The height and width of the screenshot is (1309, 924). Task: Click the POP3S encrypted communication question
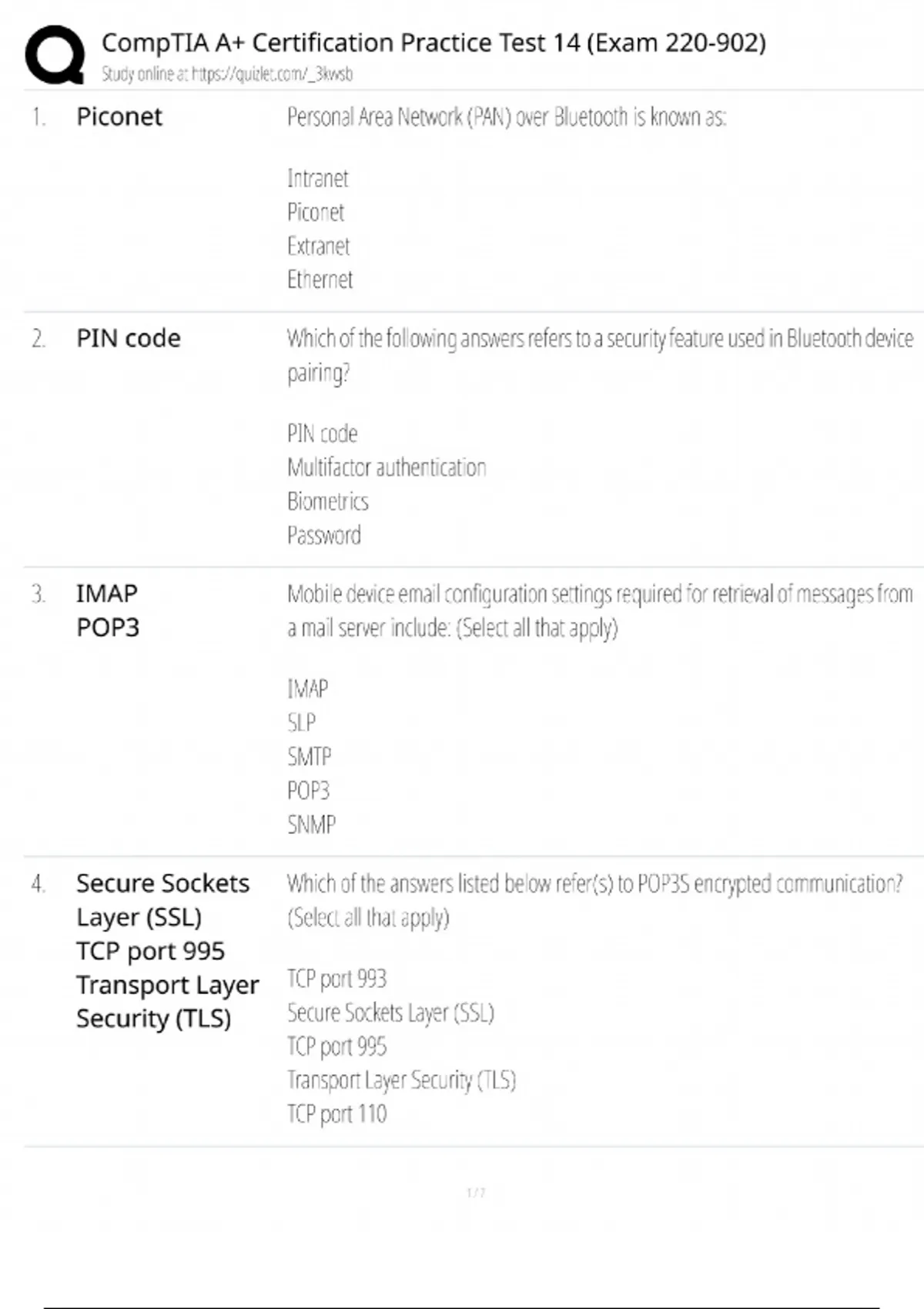(x=594, y=899)
